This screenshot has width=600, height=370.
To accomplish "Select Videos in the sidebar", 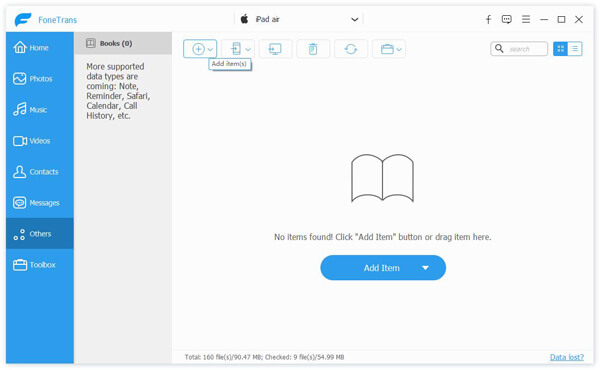I will coord(39,140).
